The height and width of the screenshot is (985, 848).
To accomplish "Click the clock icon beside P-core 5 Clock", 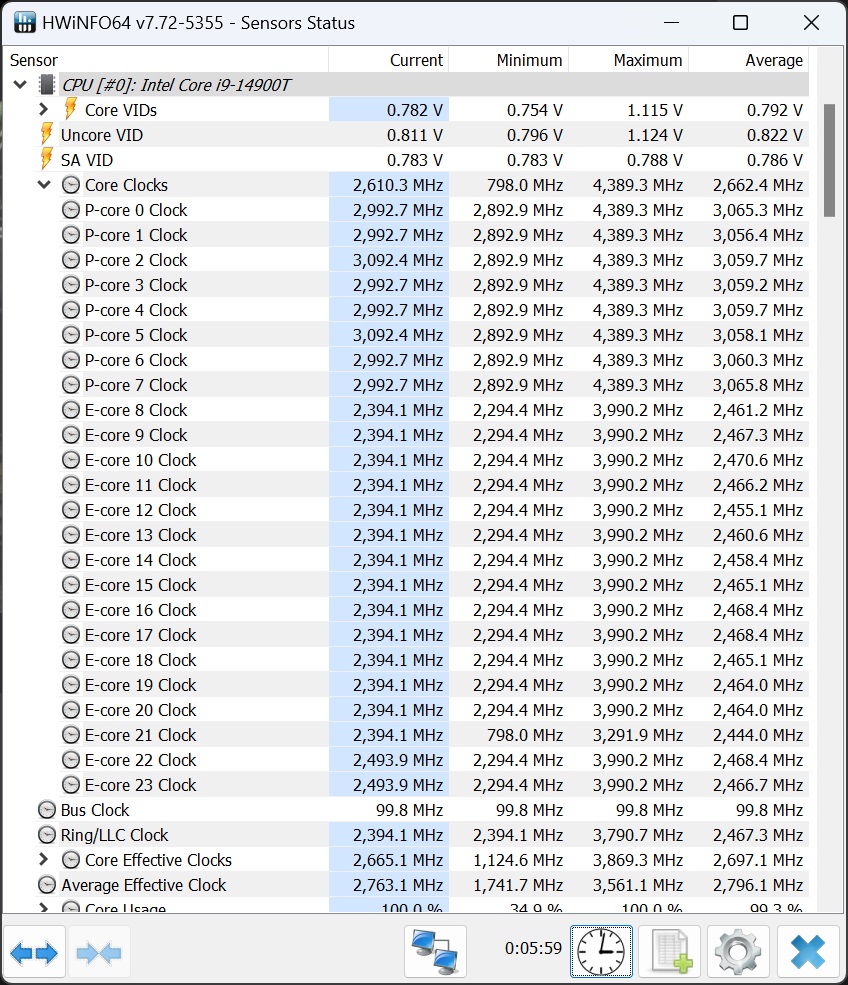I will click(x=71, y=335).
